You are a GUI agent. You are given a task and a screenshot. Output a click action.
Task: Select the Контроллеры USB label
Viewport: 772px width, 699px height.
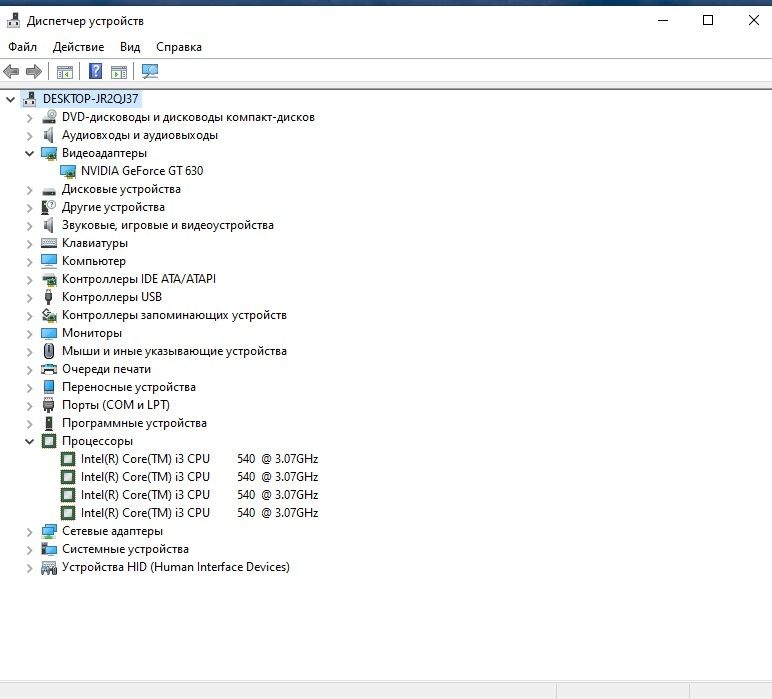click(112, 297)
